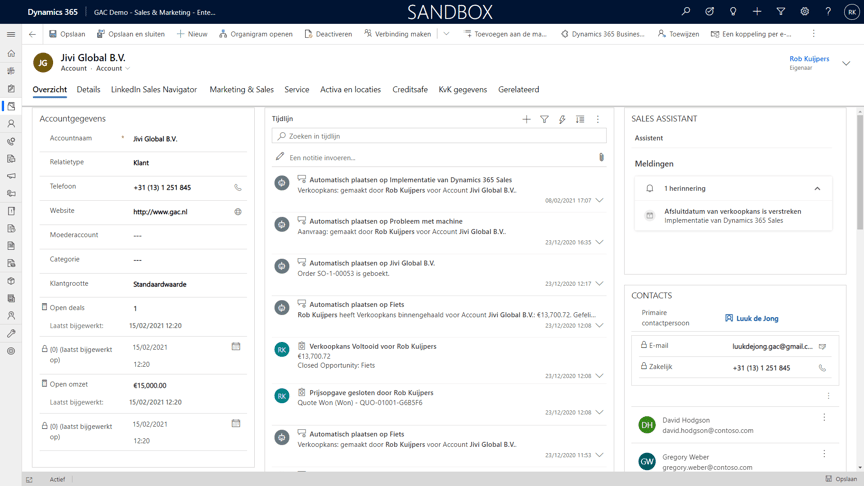864x486 pixels.
Task: Open the global search magnifier icon
Action: pos(685,11)
